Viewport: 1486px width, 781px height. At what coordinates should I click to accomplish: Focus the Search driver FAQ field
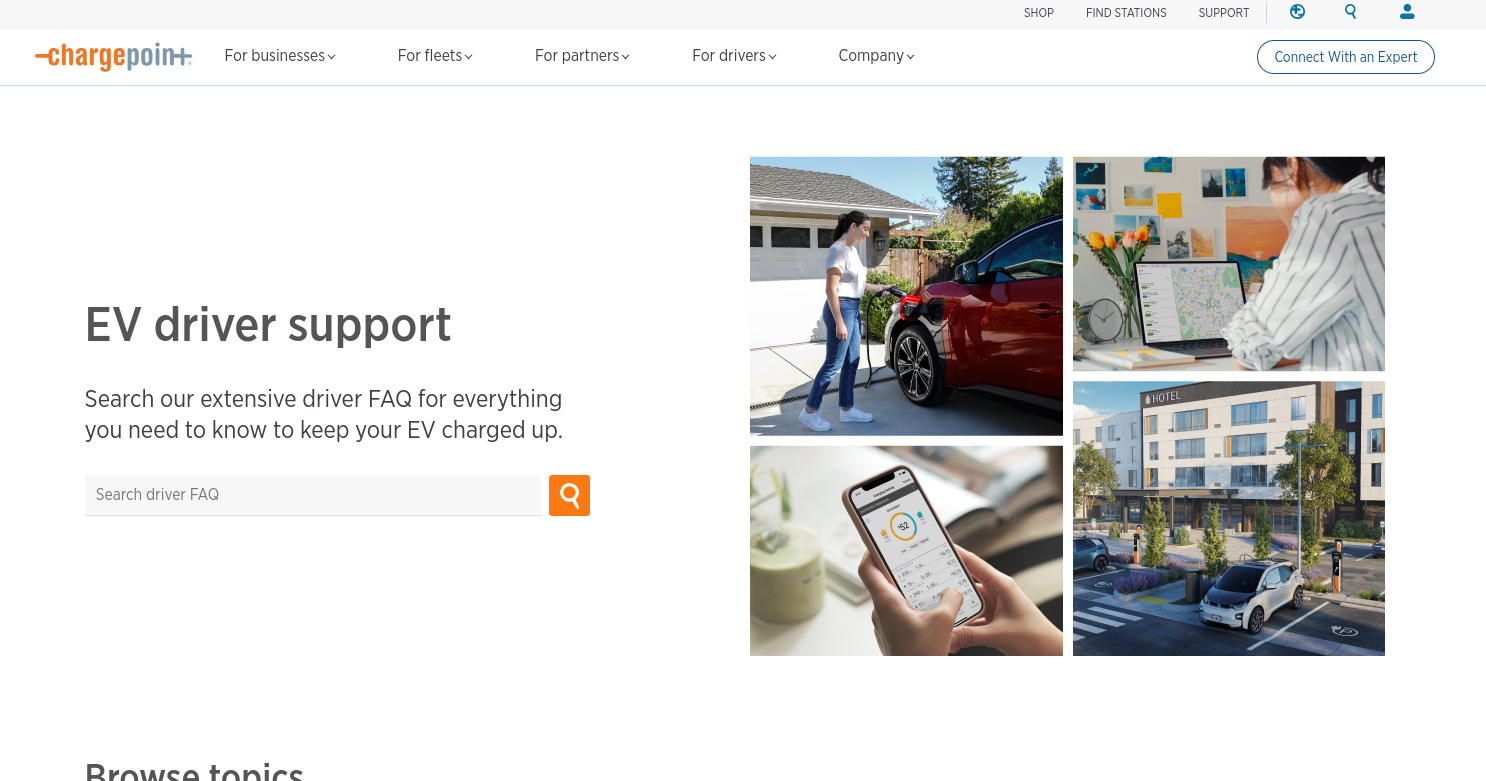[313, 495]
